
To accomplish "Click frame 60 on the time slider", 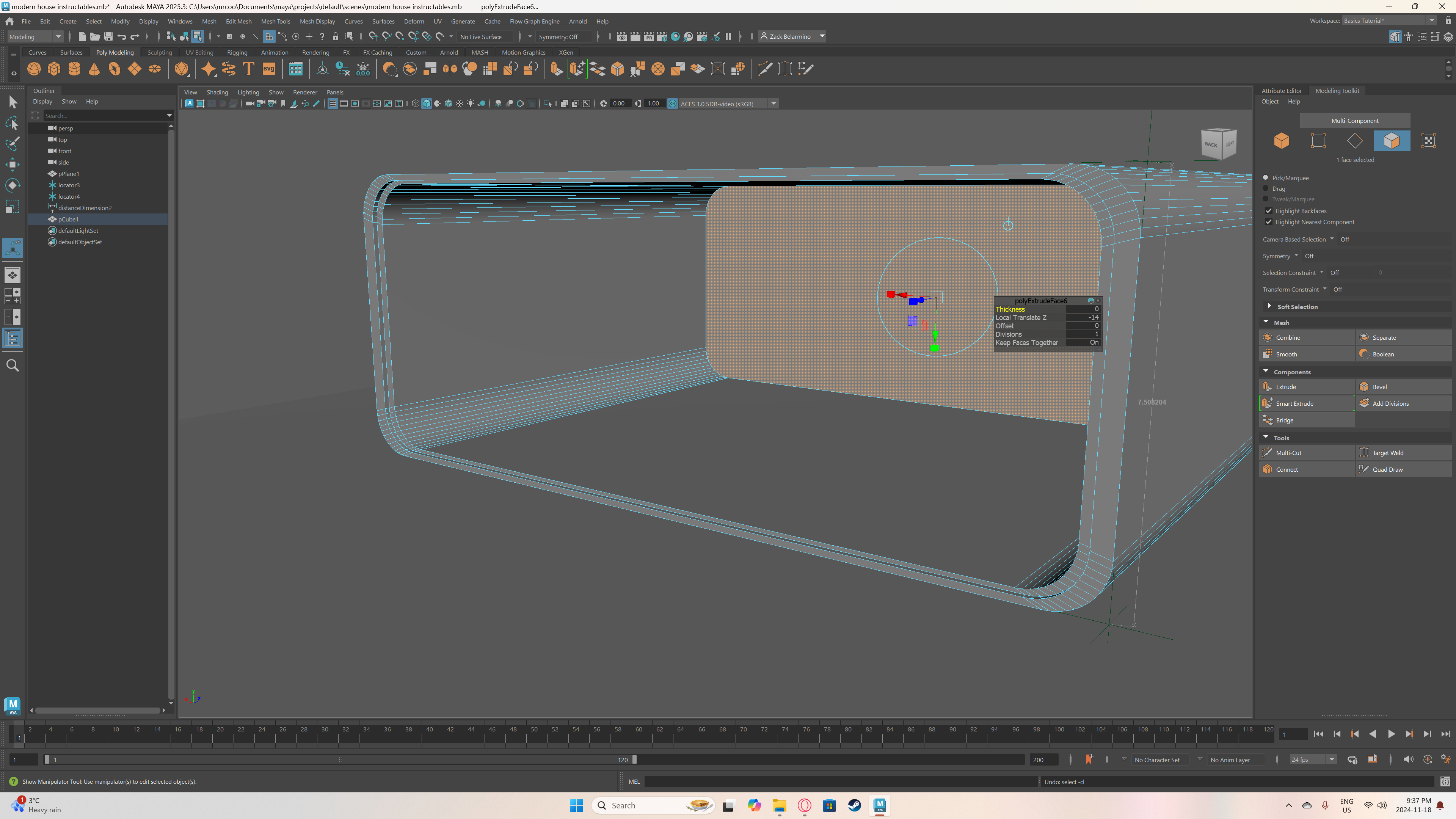I will click(x=639, y=734).
